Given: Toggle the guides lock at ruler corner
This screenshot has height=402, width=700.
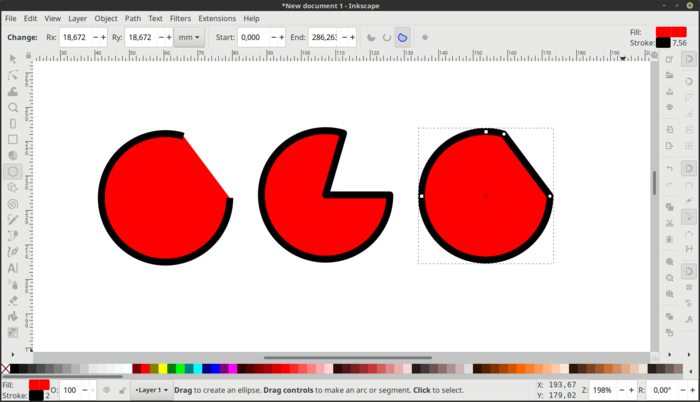Looking at the screenshot, I should coord(28,56).
